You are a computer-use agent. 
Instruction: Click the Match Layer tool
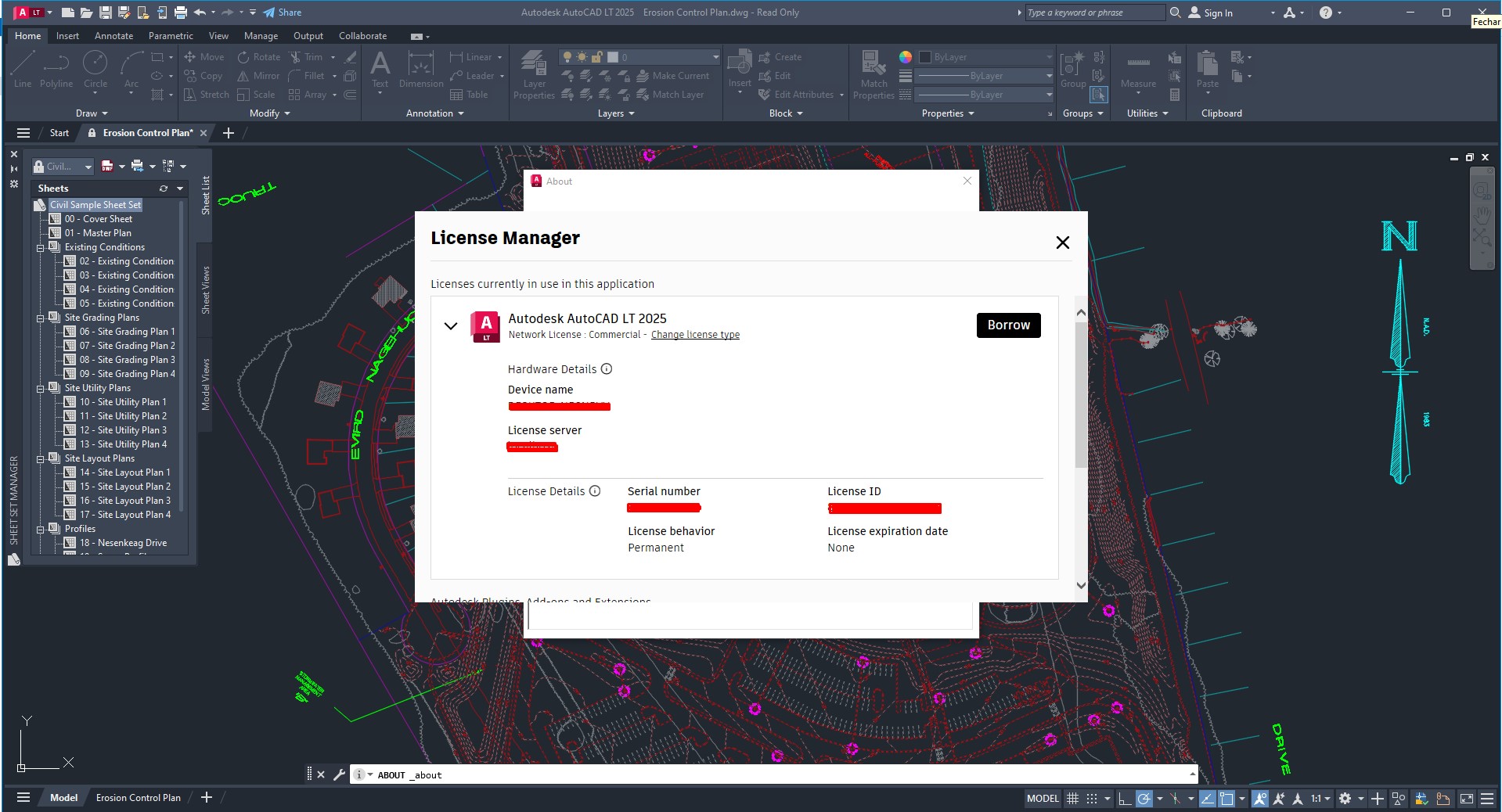coord(671,95)
